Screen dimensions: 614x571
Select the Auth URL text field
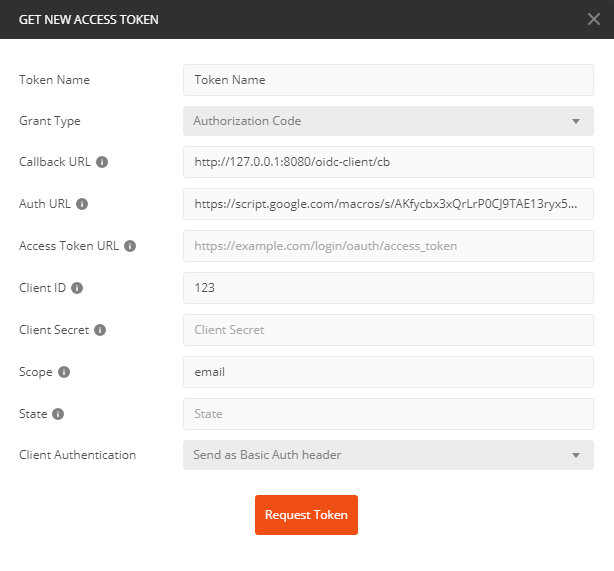coord(388,204)
